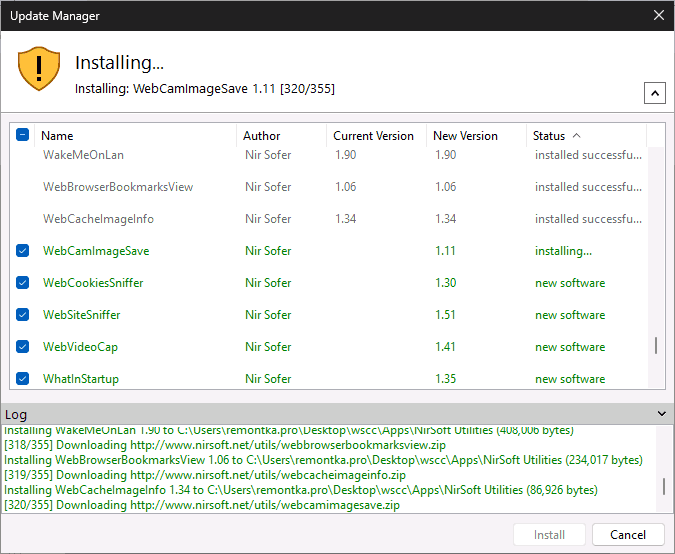Select the WakeMeOnLan row name
The image size is (675, 554).
[x=83, y=155]
